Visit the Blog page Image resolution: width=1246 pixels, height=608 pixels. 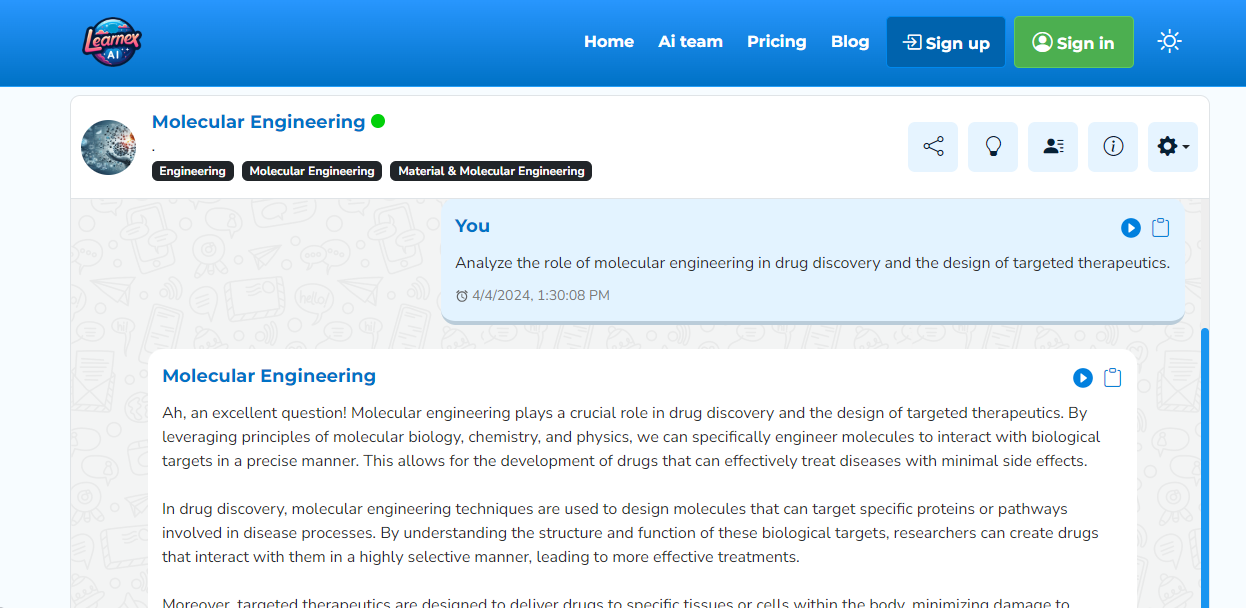point(850,42)
